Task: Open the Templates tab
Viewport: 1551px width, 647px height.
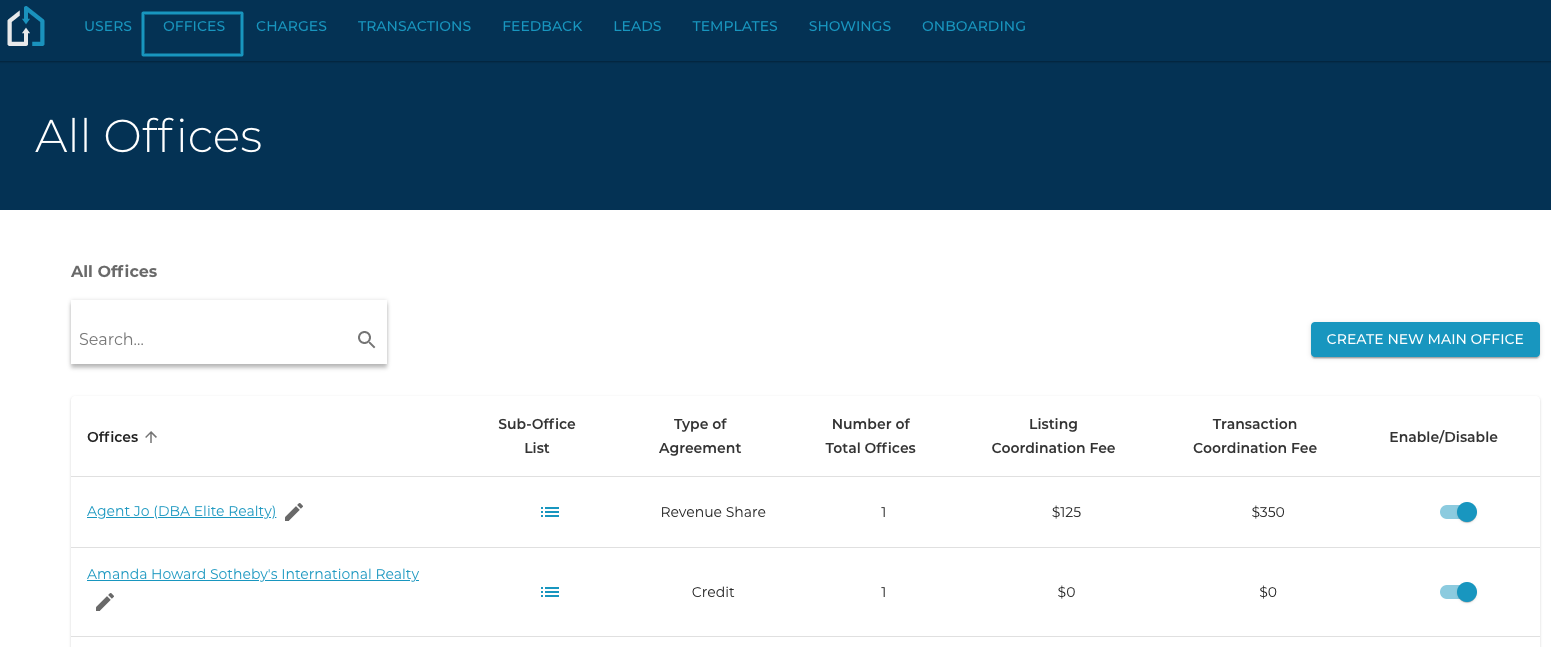Action: click(x=735, y=26)
